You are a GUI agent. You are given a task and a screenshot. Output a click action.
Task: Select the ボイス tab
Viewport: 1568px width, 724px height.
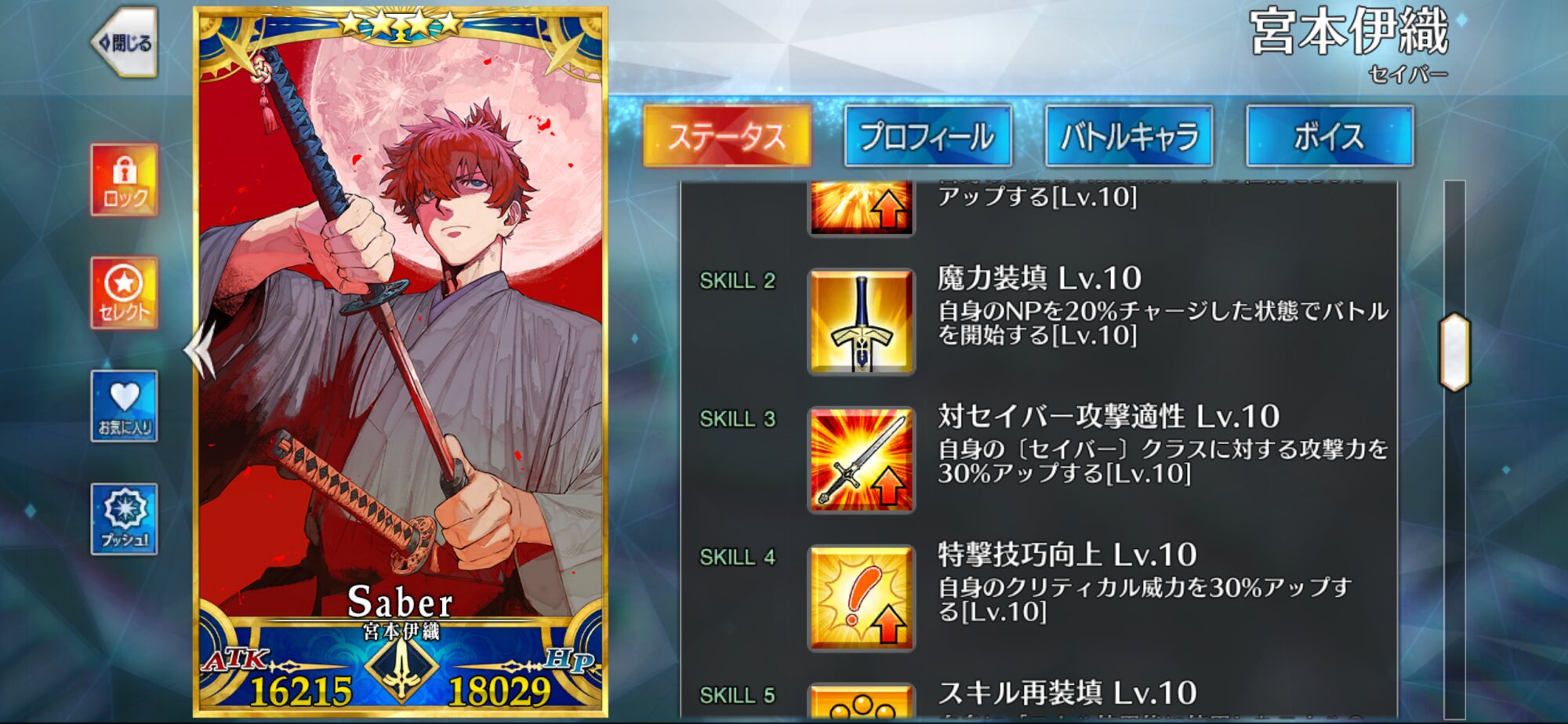[1330, 136]
